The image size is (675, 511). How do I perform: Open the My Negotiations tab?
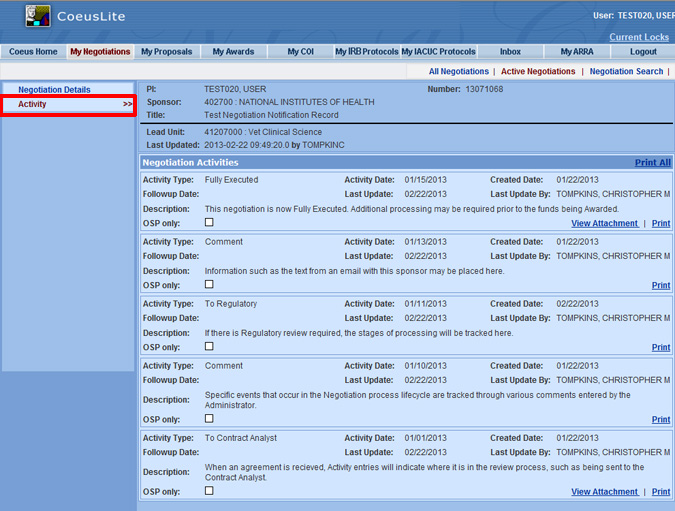pyautogui.click(x=100, y=52)
